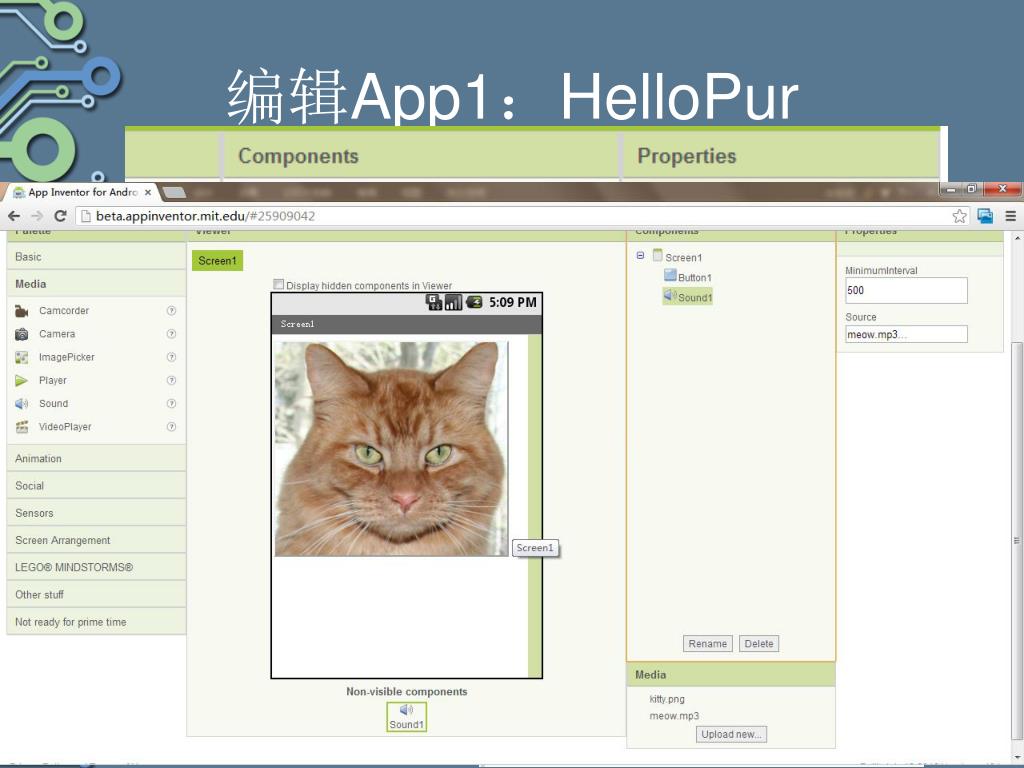This screenshot has height=768, width=1024.
Task: Click the Rename button
Action: [707, 644]
